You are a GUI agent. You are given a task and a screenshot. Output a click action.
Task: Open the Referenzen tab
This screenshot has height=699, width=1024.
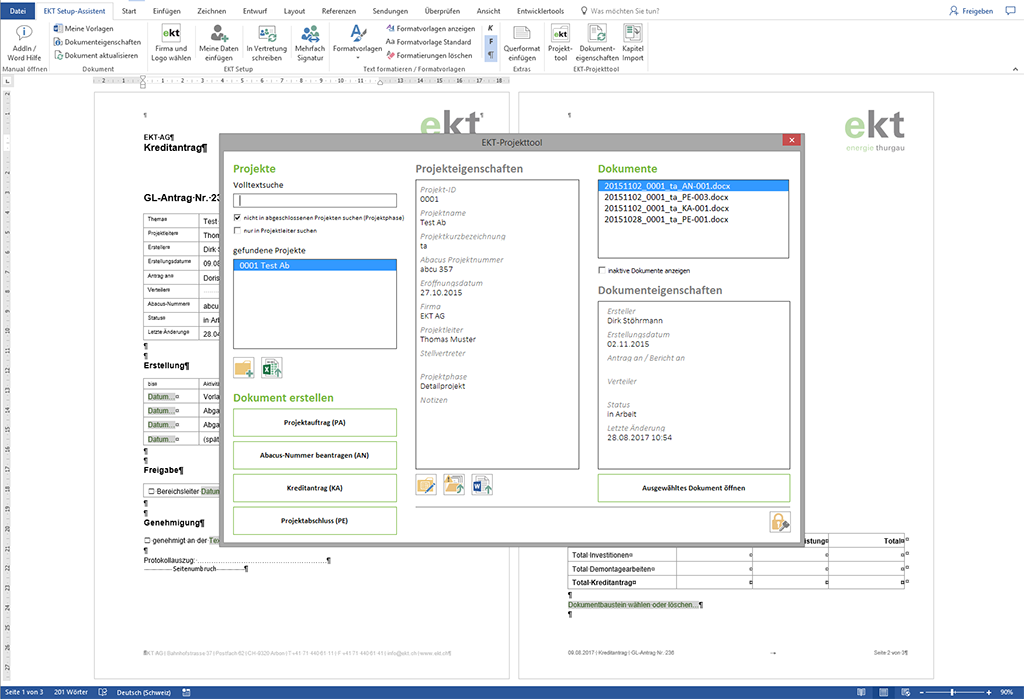coord(339,11)
